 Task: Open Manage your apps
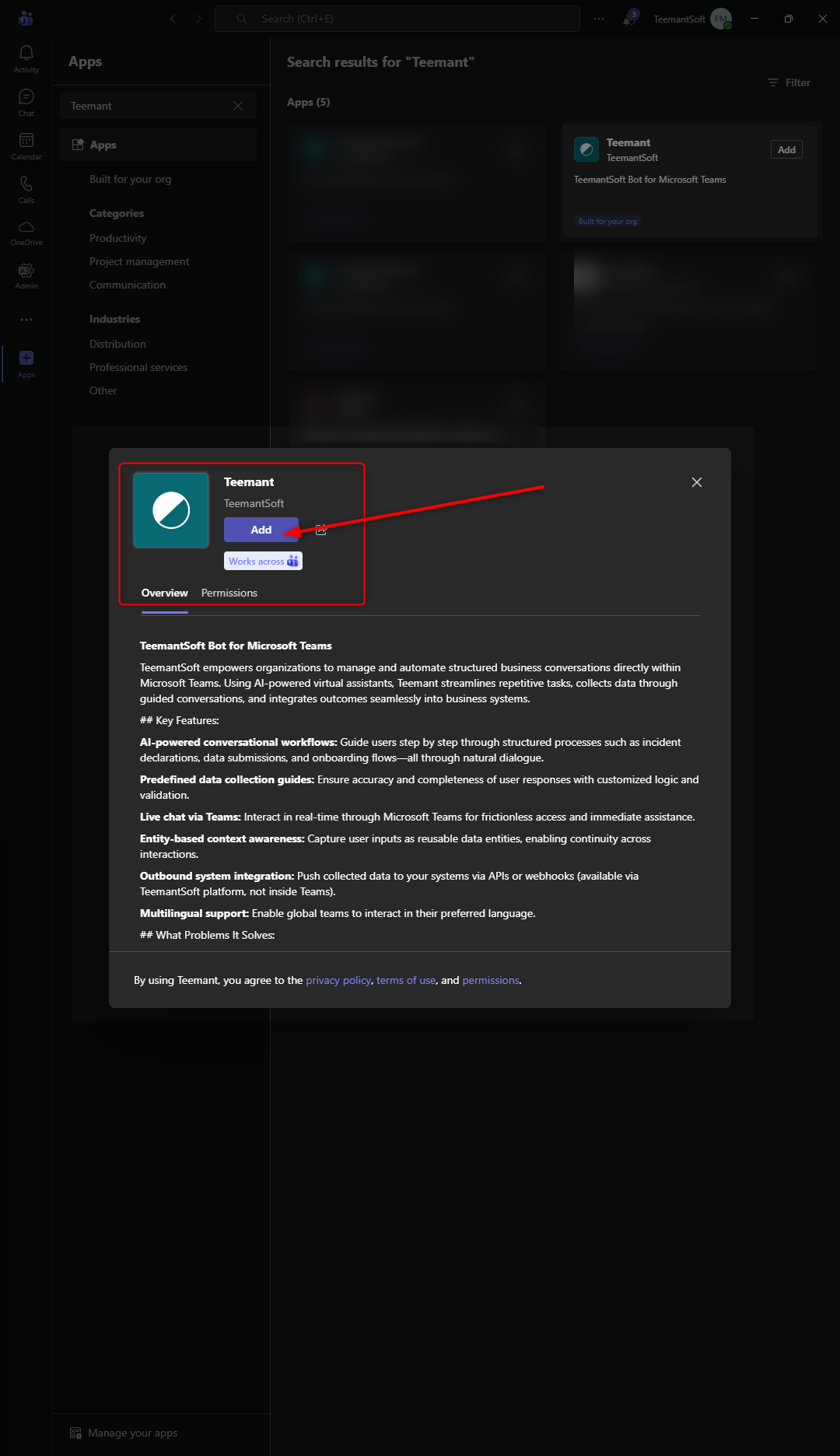pyautogui.click(x=124, y=1433)
